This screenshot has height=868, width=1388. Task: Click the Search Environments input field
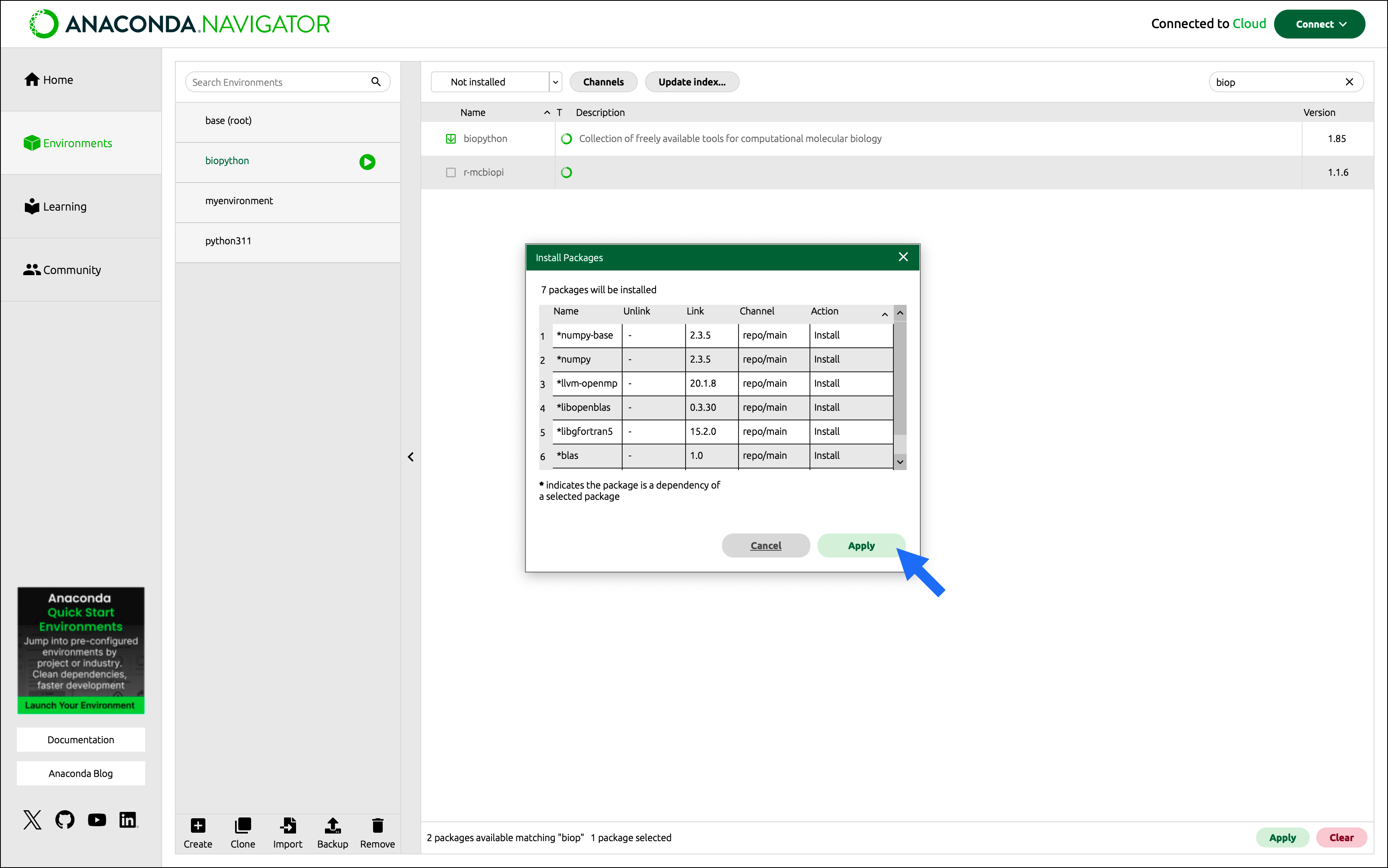tap(278, 82)
